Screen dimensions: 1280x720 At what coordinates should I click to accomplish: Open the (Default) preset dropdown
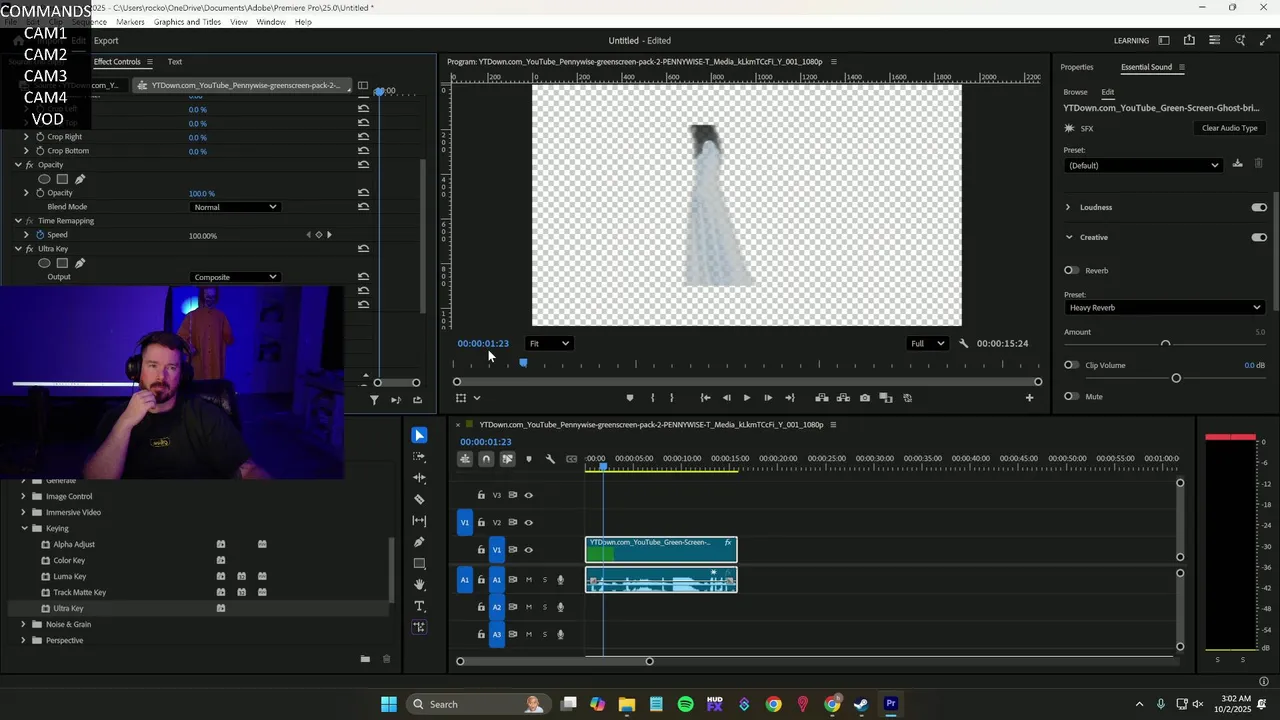tap(1144, 165)
